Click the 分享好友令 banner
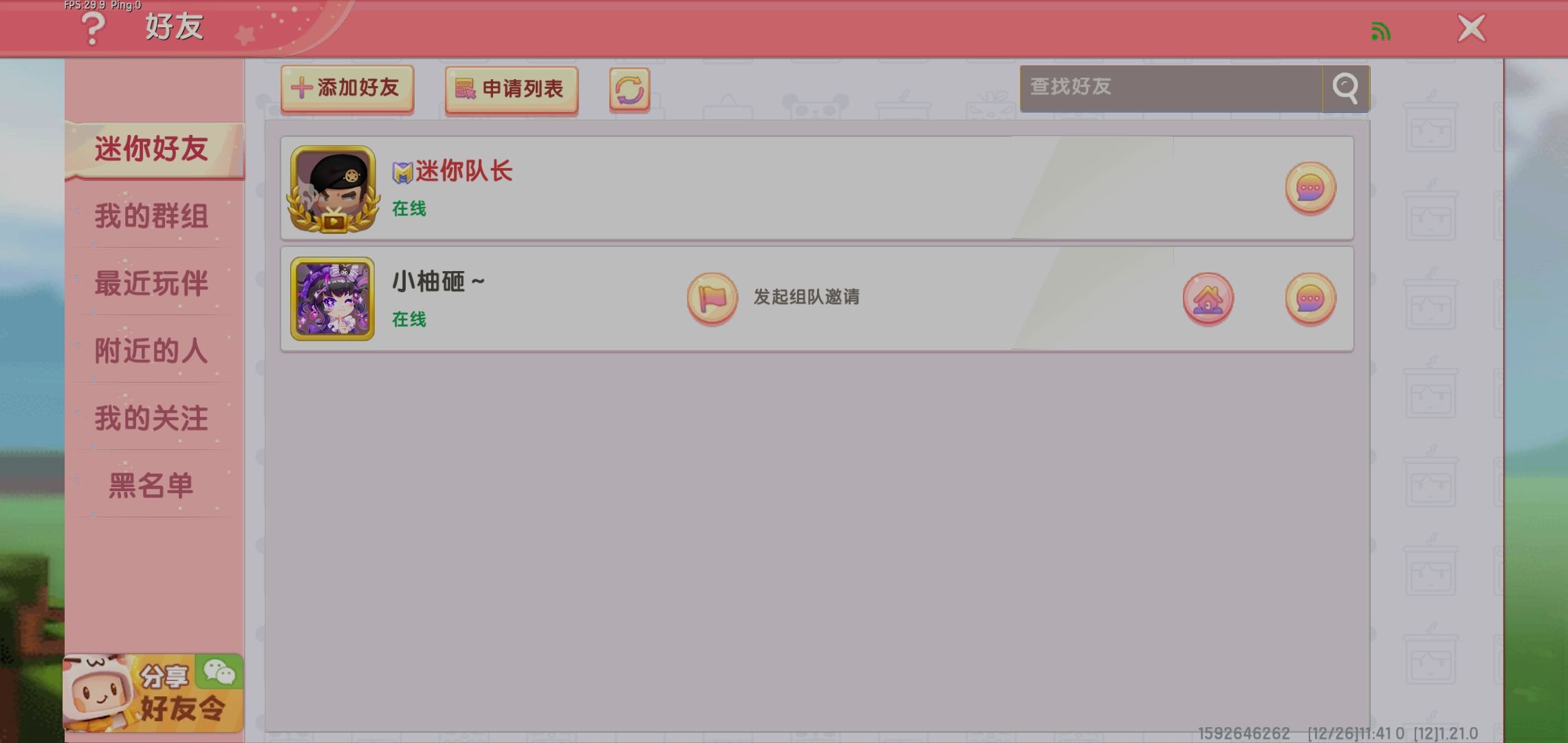This screenshot has width=1568, height=743. [x=154, y=693]
